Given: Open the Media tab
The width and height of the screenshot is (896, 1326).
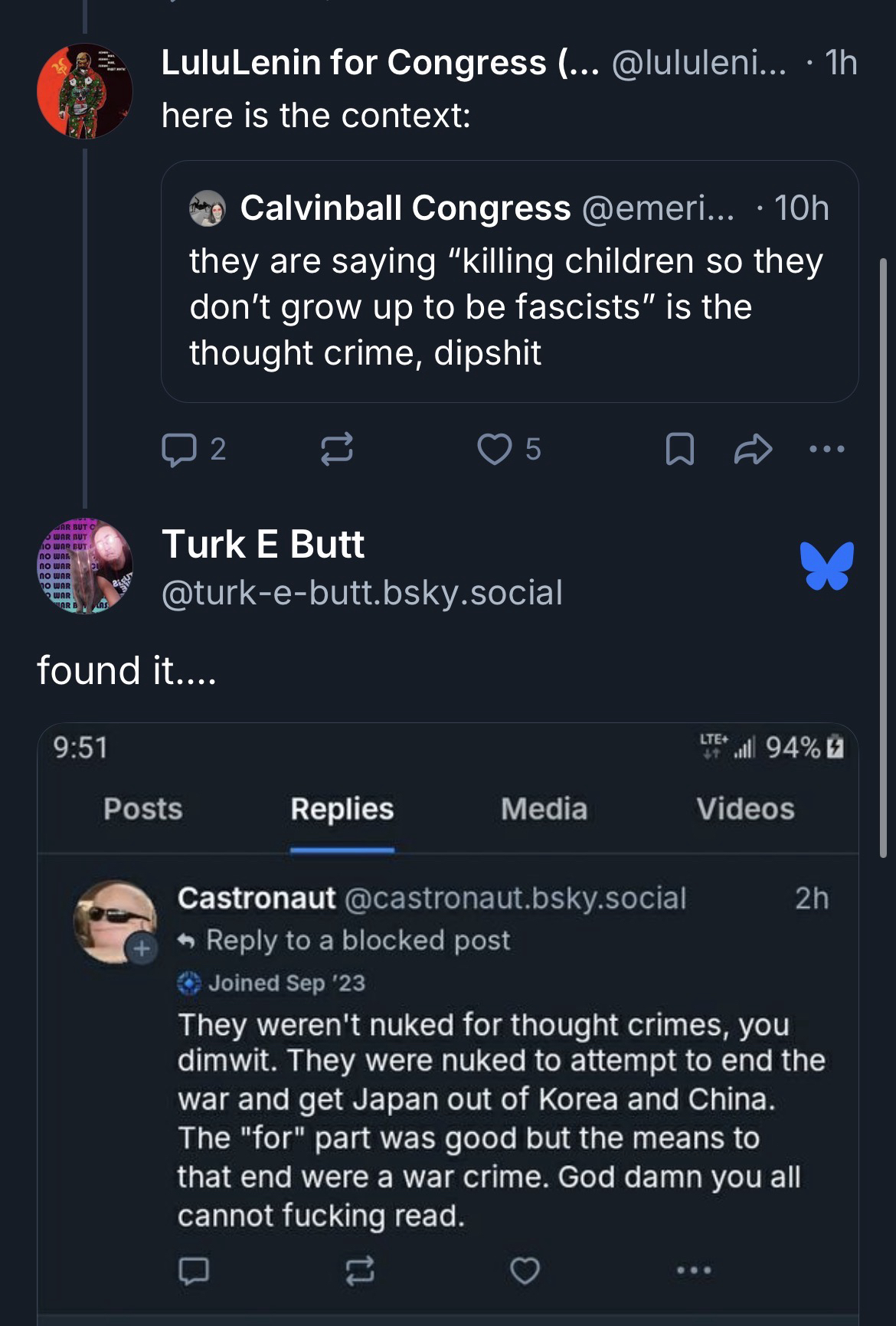Looking at the screenshot, I should tap(544, 809).
